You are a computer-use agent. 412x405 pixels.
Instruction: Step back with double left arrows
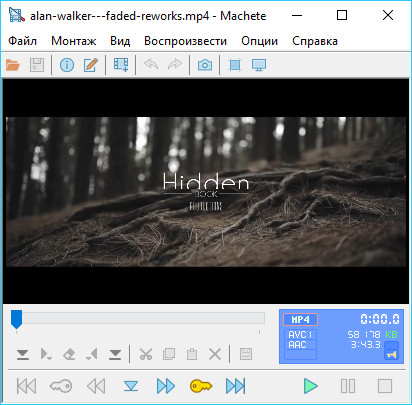pos(96,386)
